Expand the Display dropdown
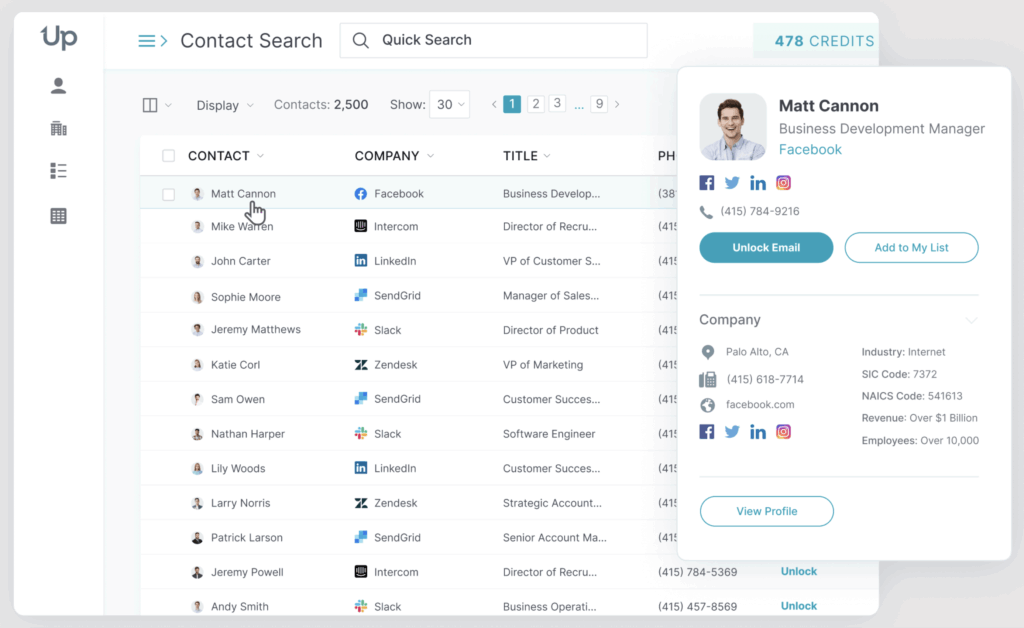The height and width of the screenshot is (628, 1024). (225, 105)
